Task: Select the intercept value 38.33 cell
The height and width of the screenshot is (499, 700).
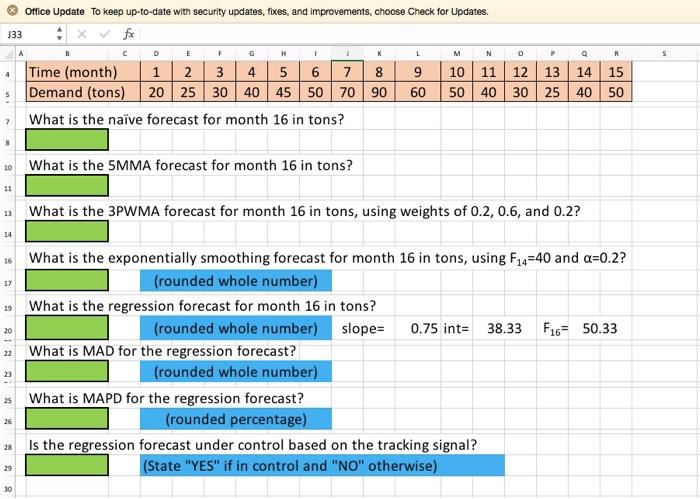Action: [x=504, y=329]
